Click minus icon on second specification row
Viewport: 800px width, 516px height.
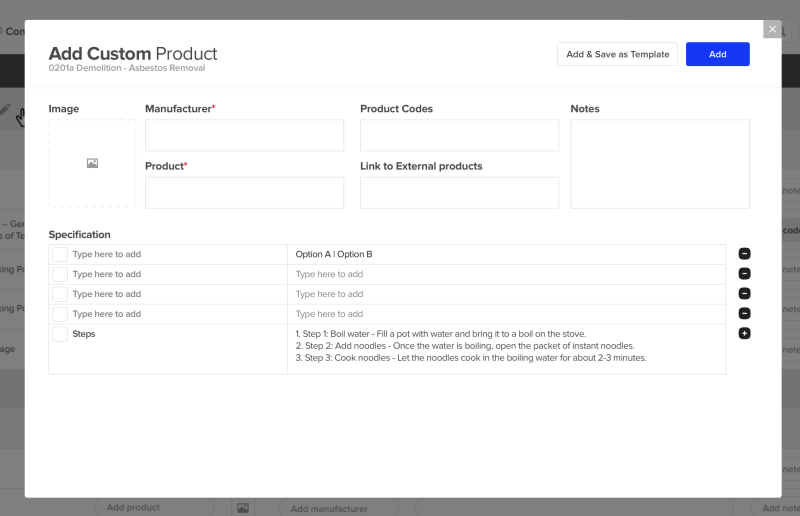(744, 274)
